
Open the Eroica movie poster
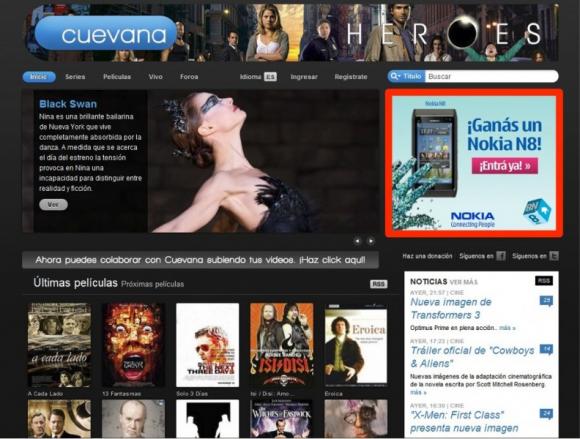(356, 345)
